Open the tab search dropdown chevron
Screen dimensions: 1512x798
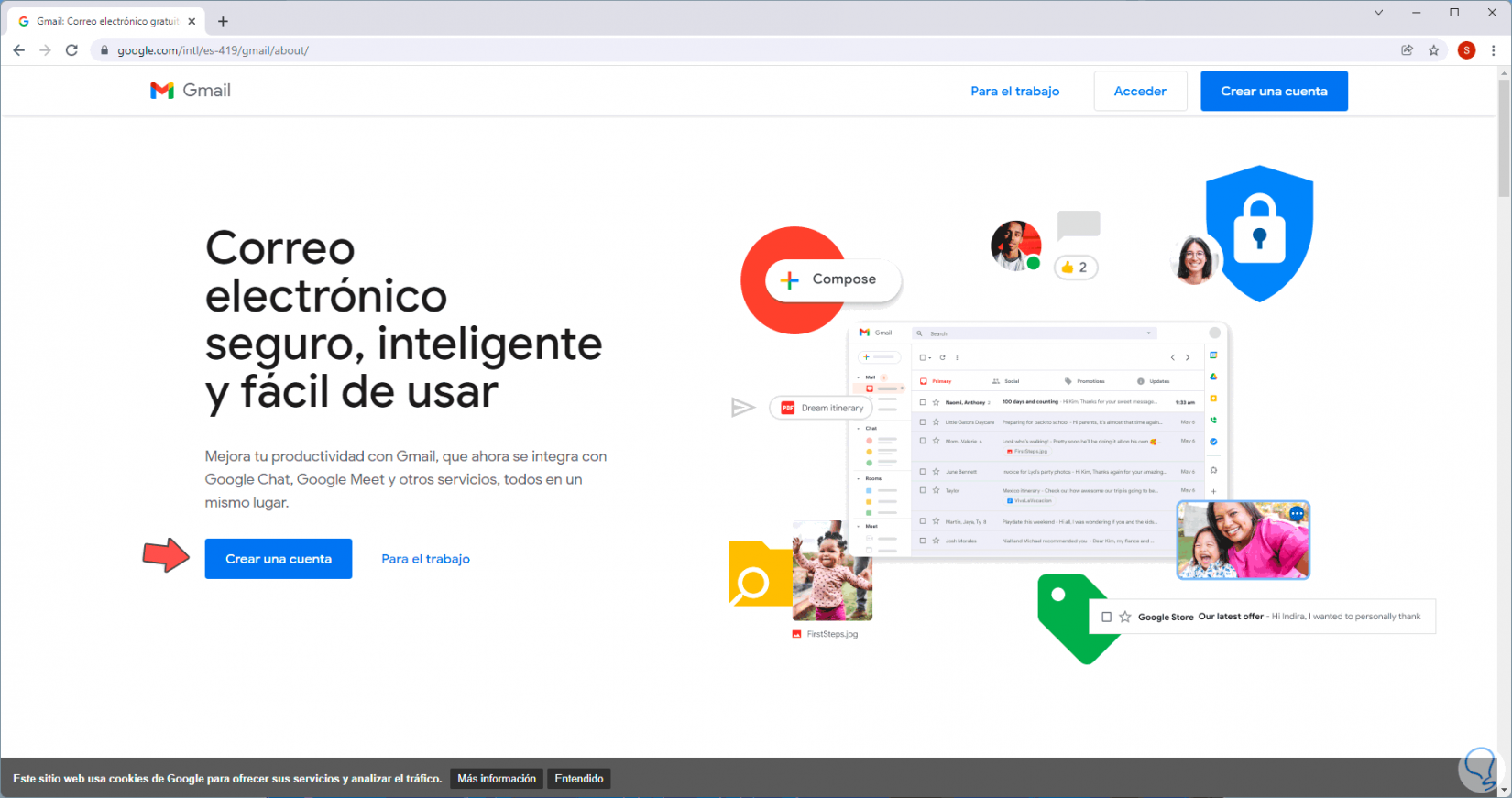tap(1378, 13)
